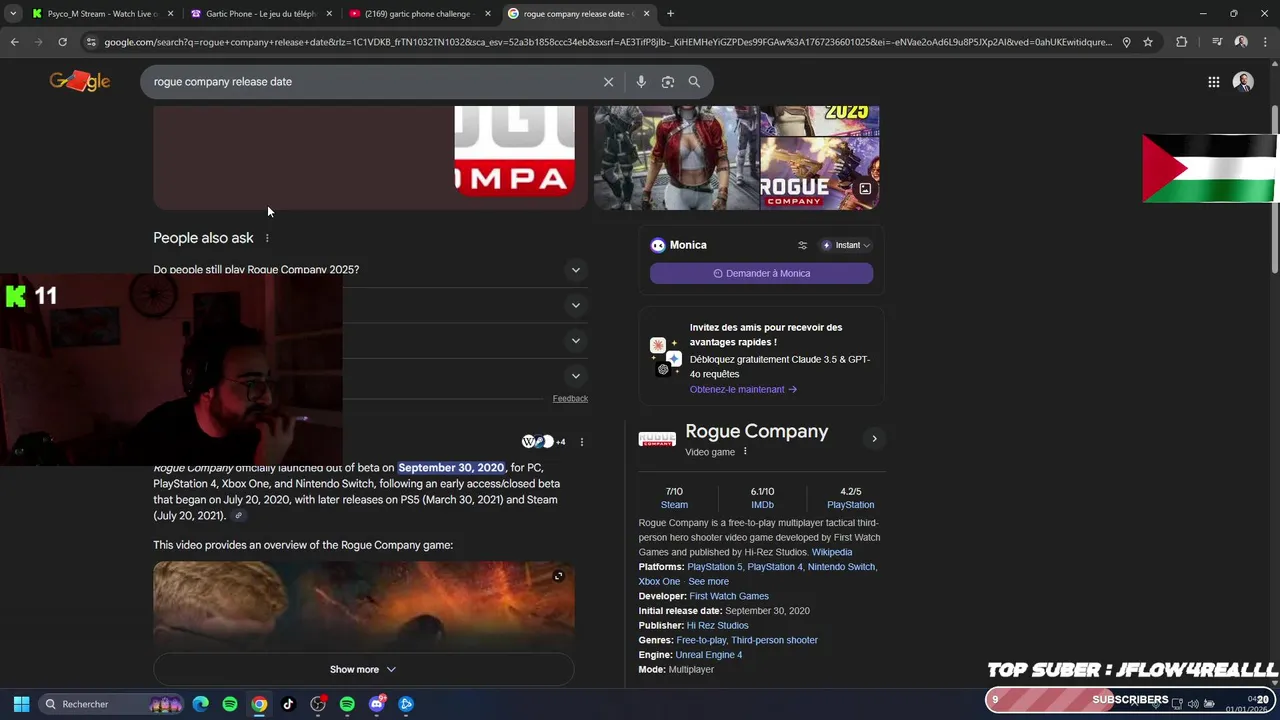Open Hi Rez Studios publisher link

(x=717, y=626)
